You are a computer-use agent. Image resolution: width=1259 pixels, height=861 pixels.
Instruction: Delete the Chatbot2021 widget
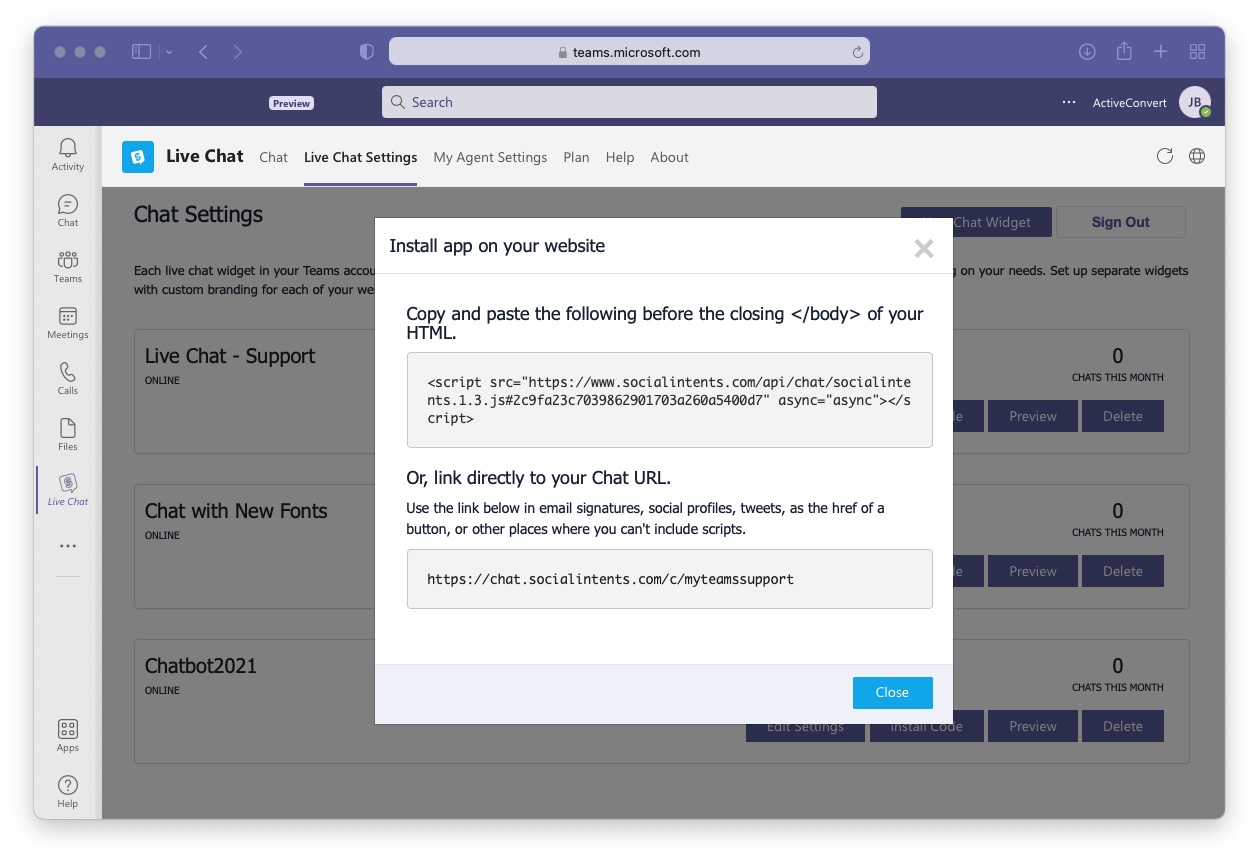(1122, 726)
